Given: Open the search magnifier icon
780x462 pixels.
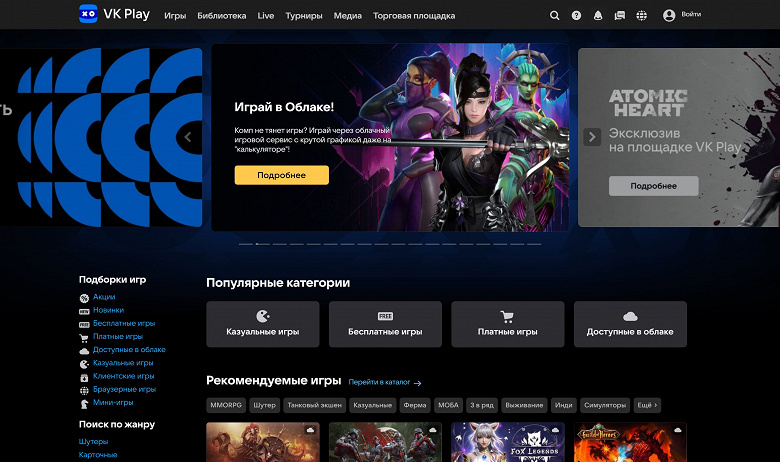Looking at the screenshot, I should (554, 15).
